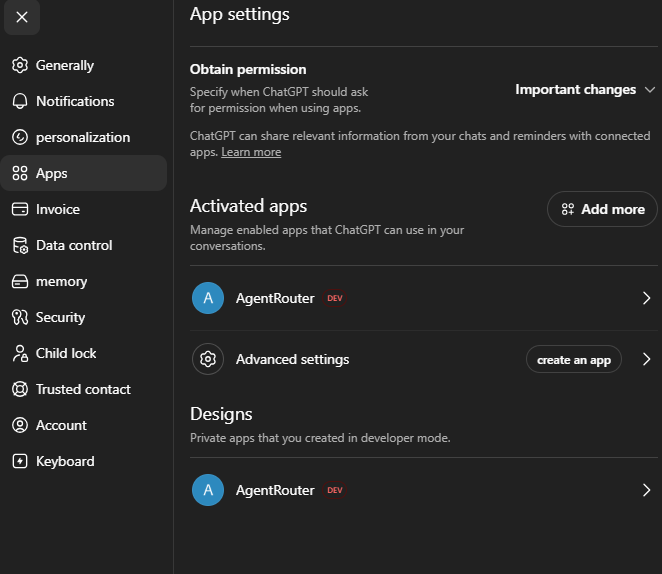The height and width of the screenshot is (574, 662).
Task: Click the Obtain permission heading
Action: 248,69
